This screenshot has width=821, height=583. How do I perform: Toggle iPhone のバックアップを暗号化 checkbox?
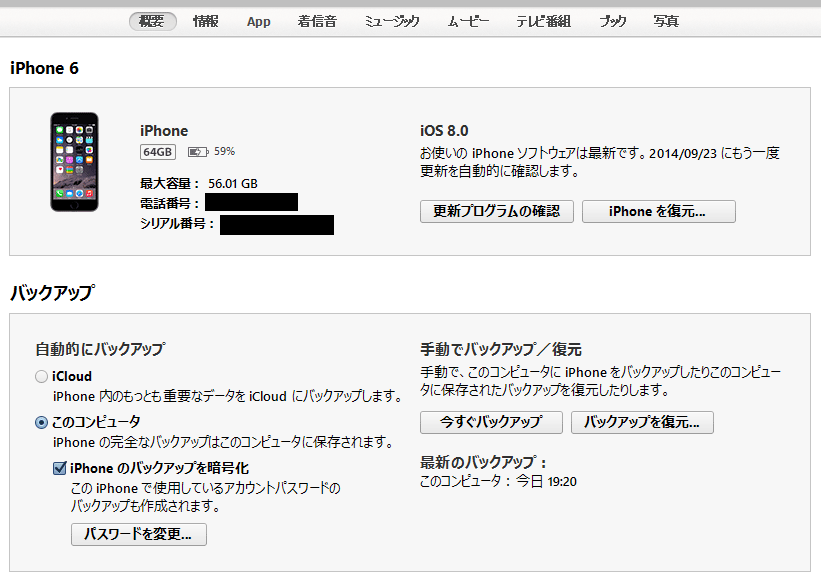60,468
